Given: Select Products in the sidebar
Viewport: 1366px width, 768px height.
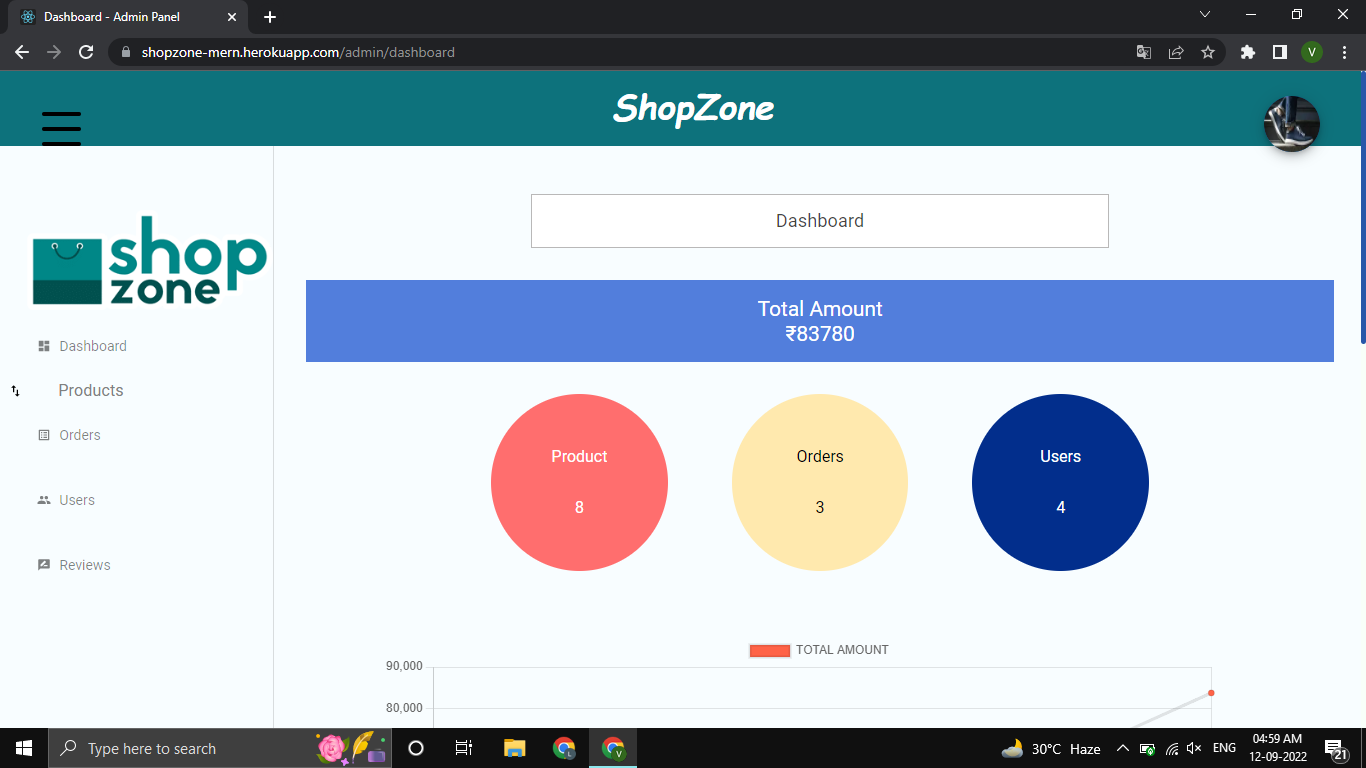Looking at the screenshot, I should tap(91, 390).
